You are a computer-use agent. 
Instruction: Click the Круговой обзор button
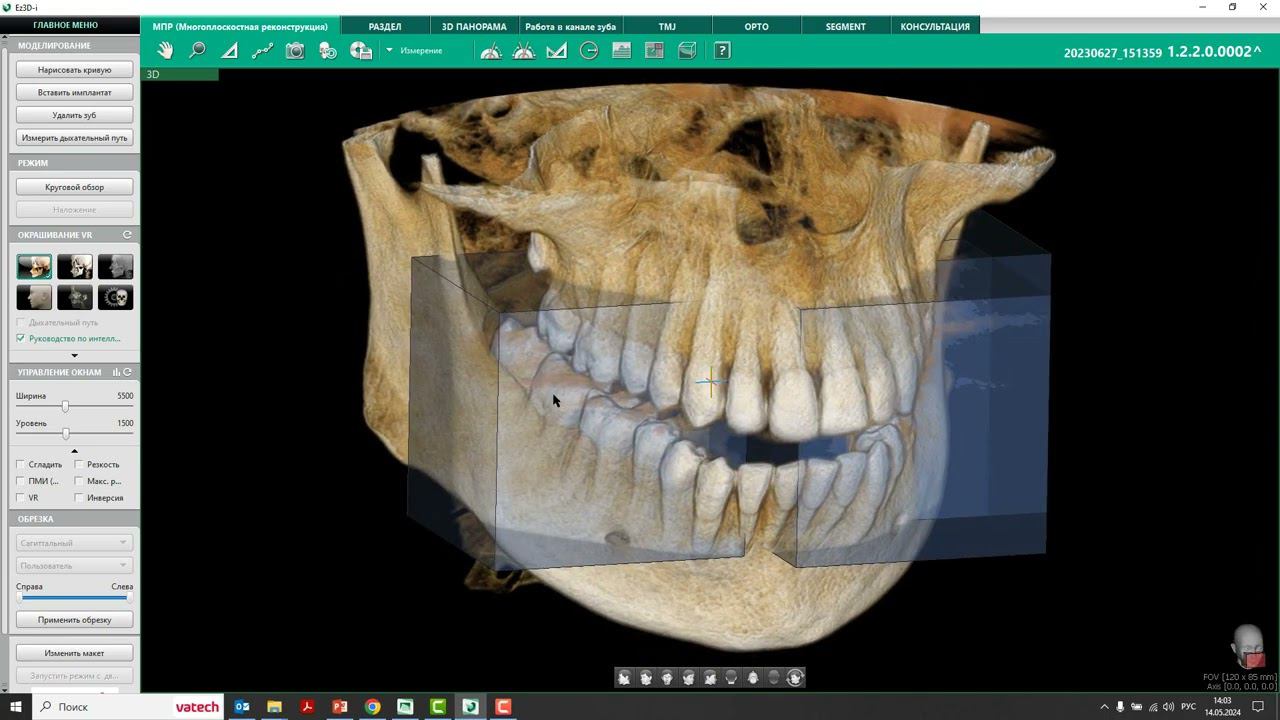[74, 187]
